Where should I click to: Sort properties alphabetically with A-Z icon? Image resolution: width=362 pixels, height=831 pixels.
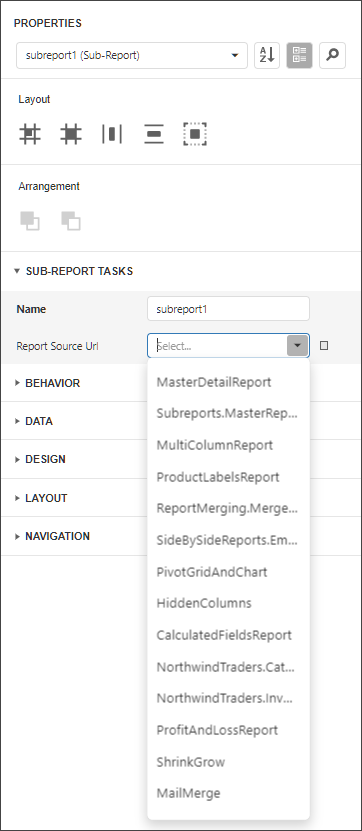tap(267, 56)
